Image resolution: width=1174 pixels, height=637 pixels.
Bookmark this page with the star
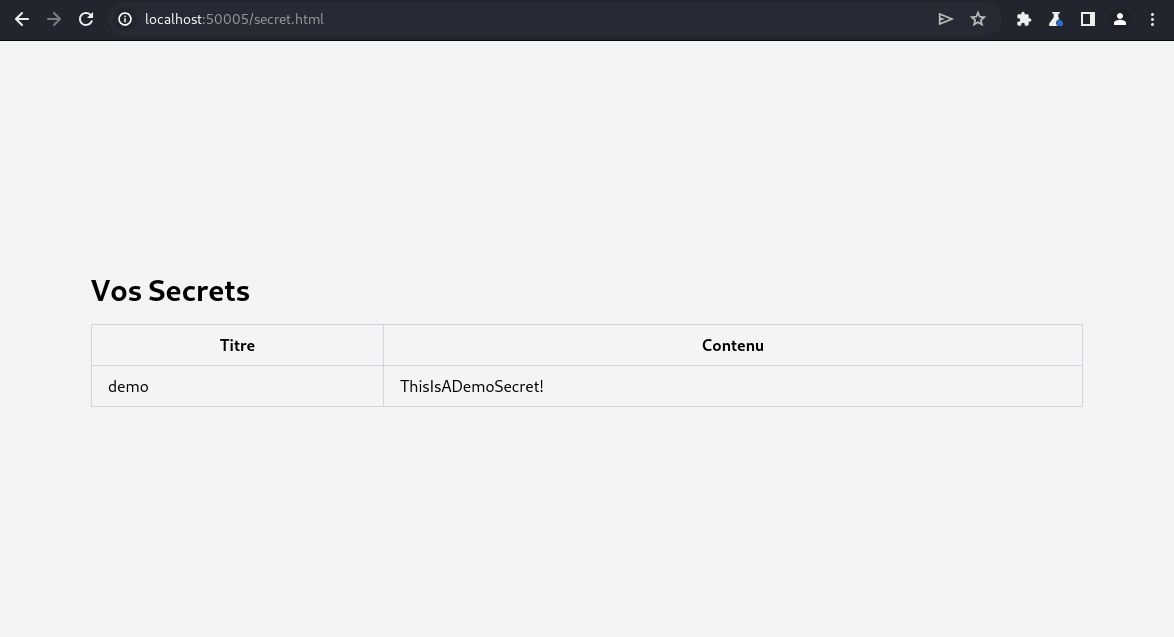click(x=978, y=19)
